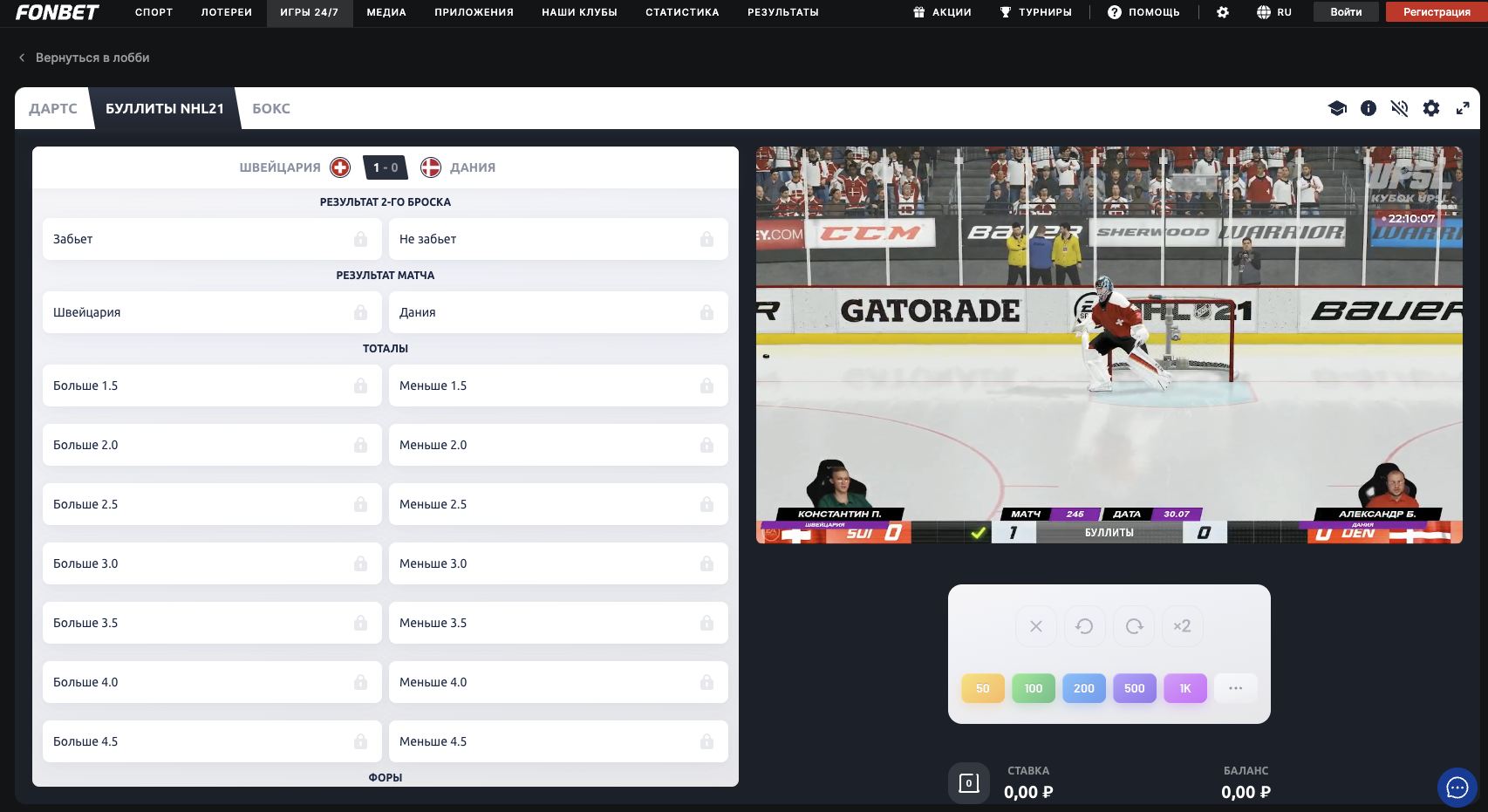
Task: Click the Switzerland flag icon
Action: pyautogui.click(x=340, y=167)
